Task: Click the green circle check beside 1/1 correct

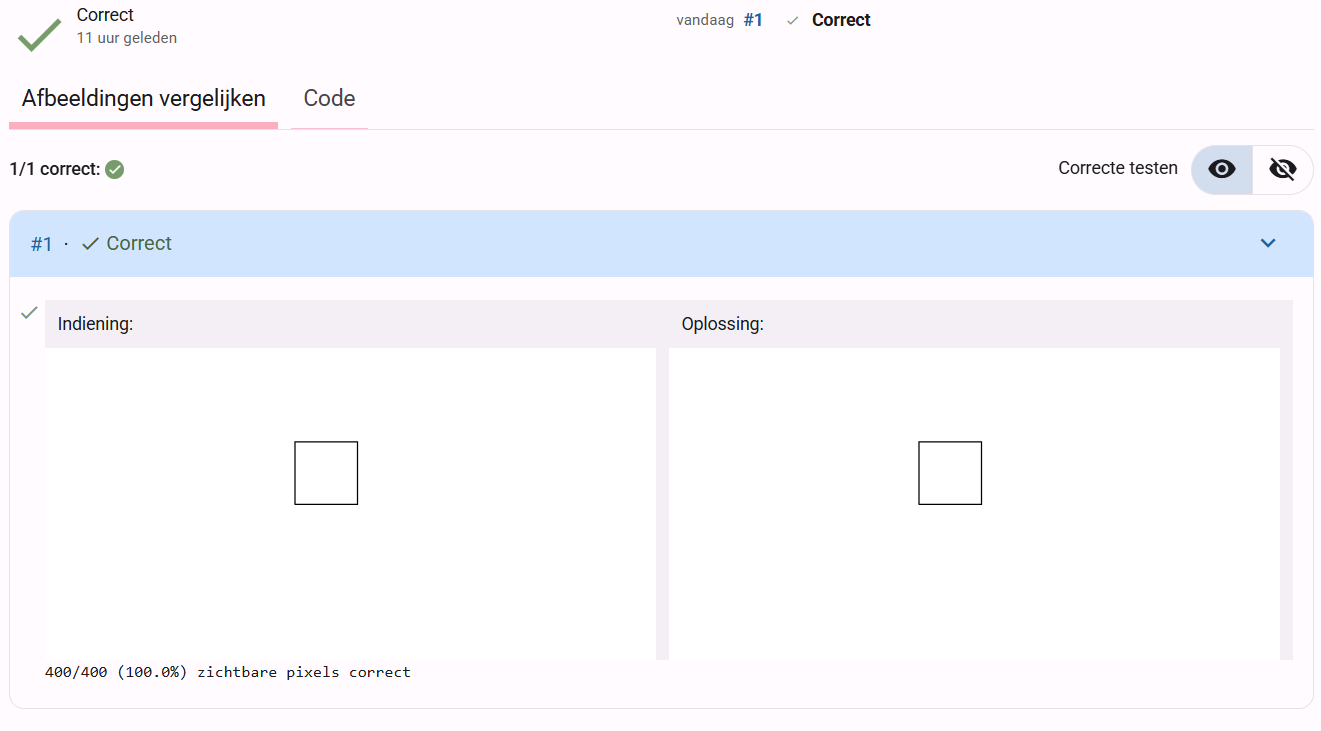Action: [115, 169]
